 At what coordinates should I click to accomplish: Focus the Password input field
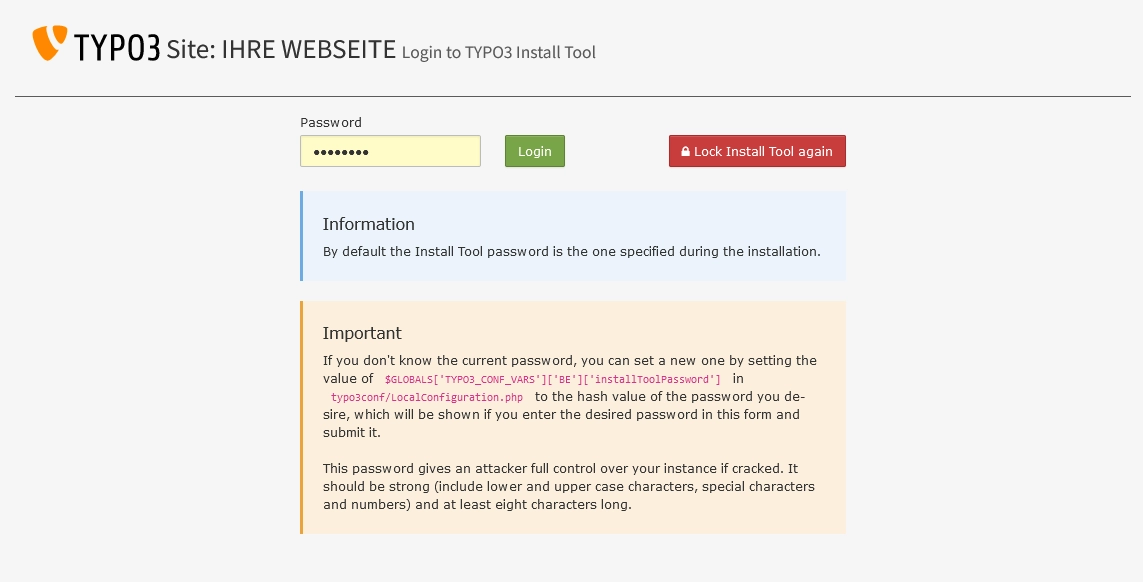coord(390,151)
